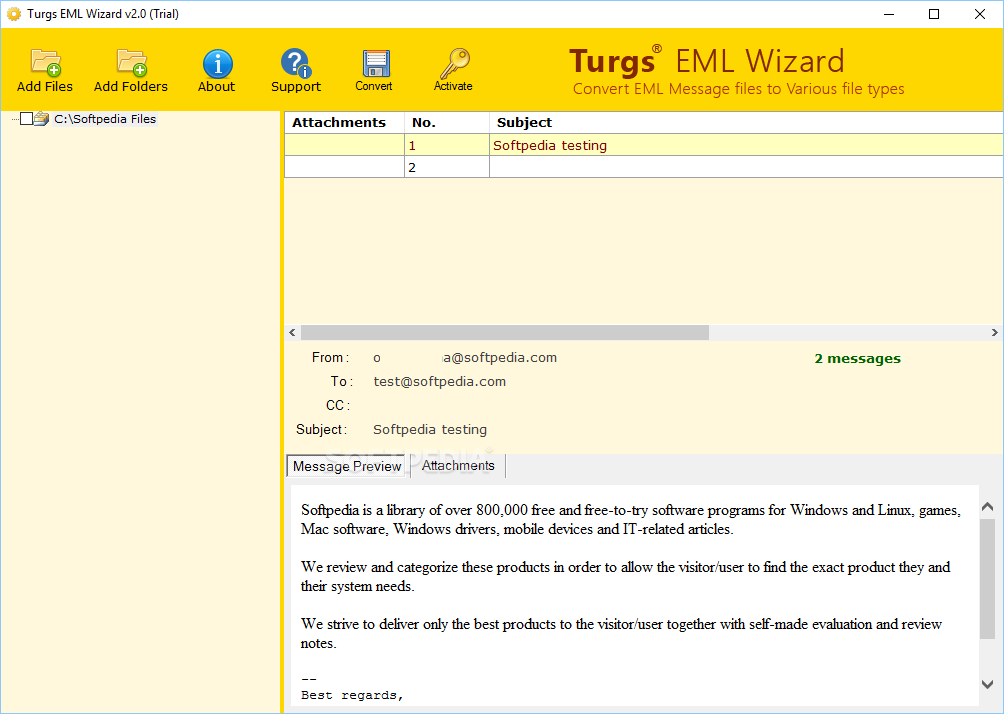This screenshot has width=1004, height=714.
Task: Click the preview pane scroll down arrow
Action: tap(987, 684)
